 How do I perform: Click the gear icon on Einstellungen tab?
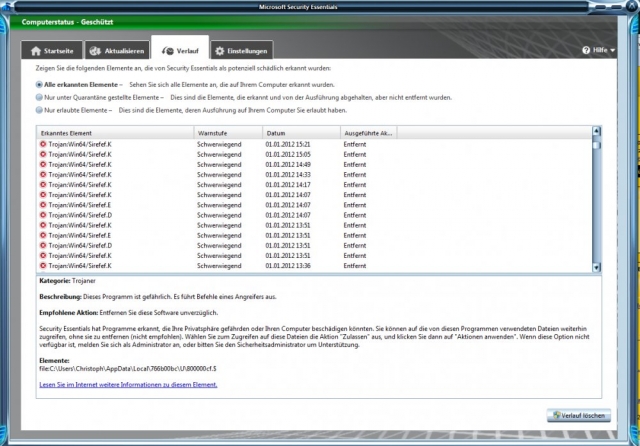click(x=220, y=51)
